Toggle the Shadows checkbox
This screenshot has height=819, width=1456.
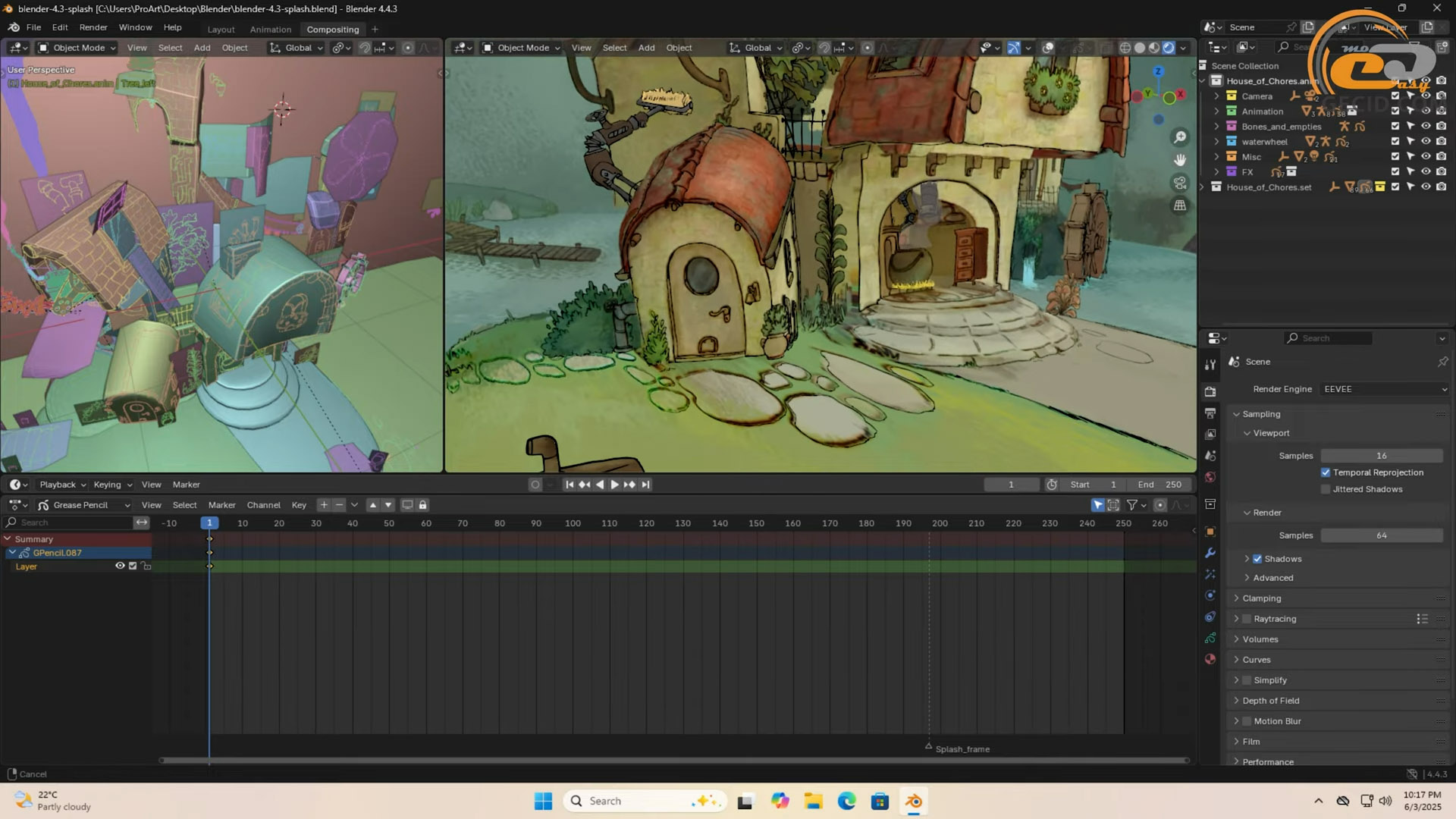click(x=1257, y=559)
